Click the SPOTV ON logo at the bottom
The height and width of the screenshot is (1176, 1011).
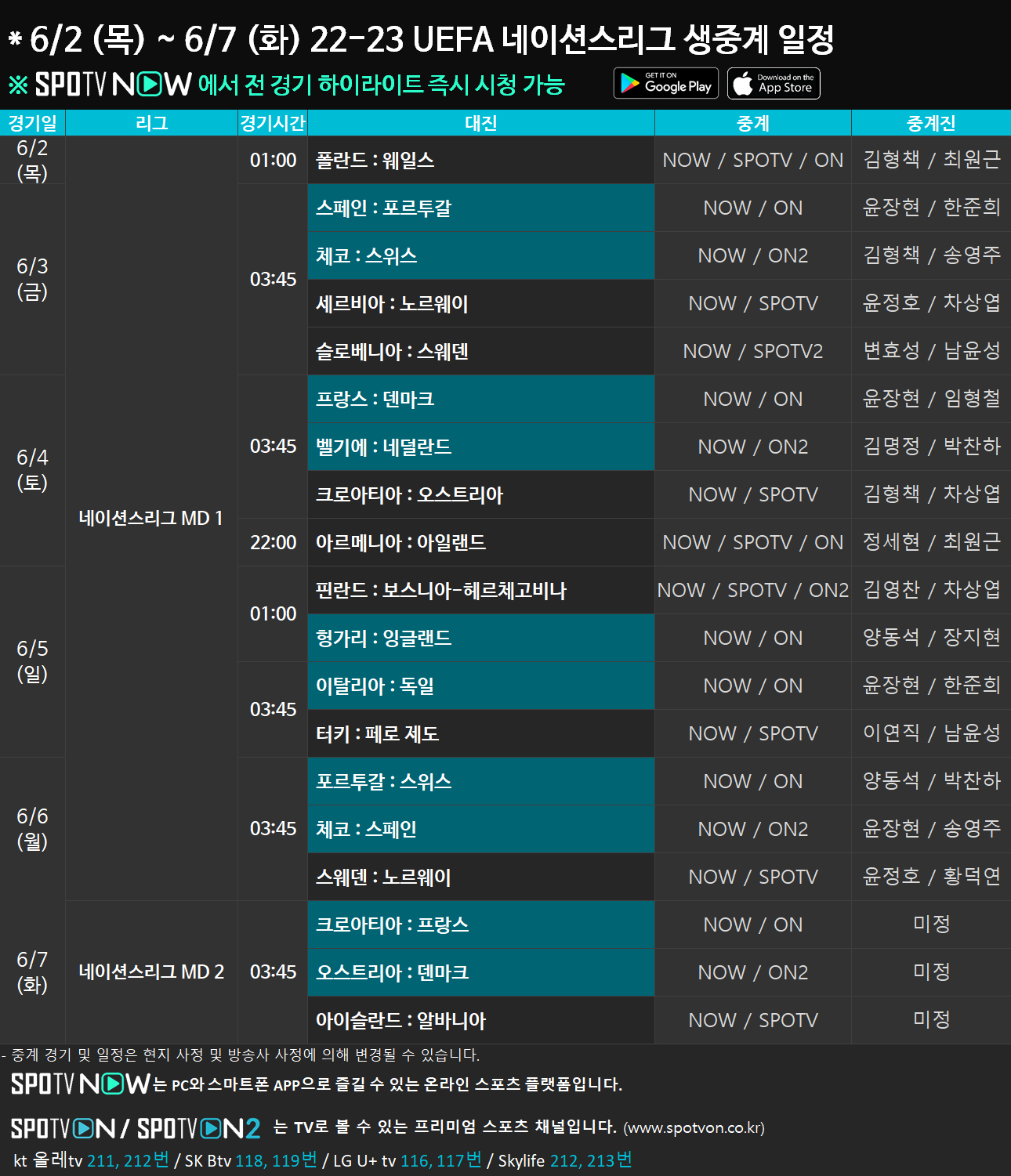[x=63, y=1128]
